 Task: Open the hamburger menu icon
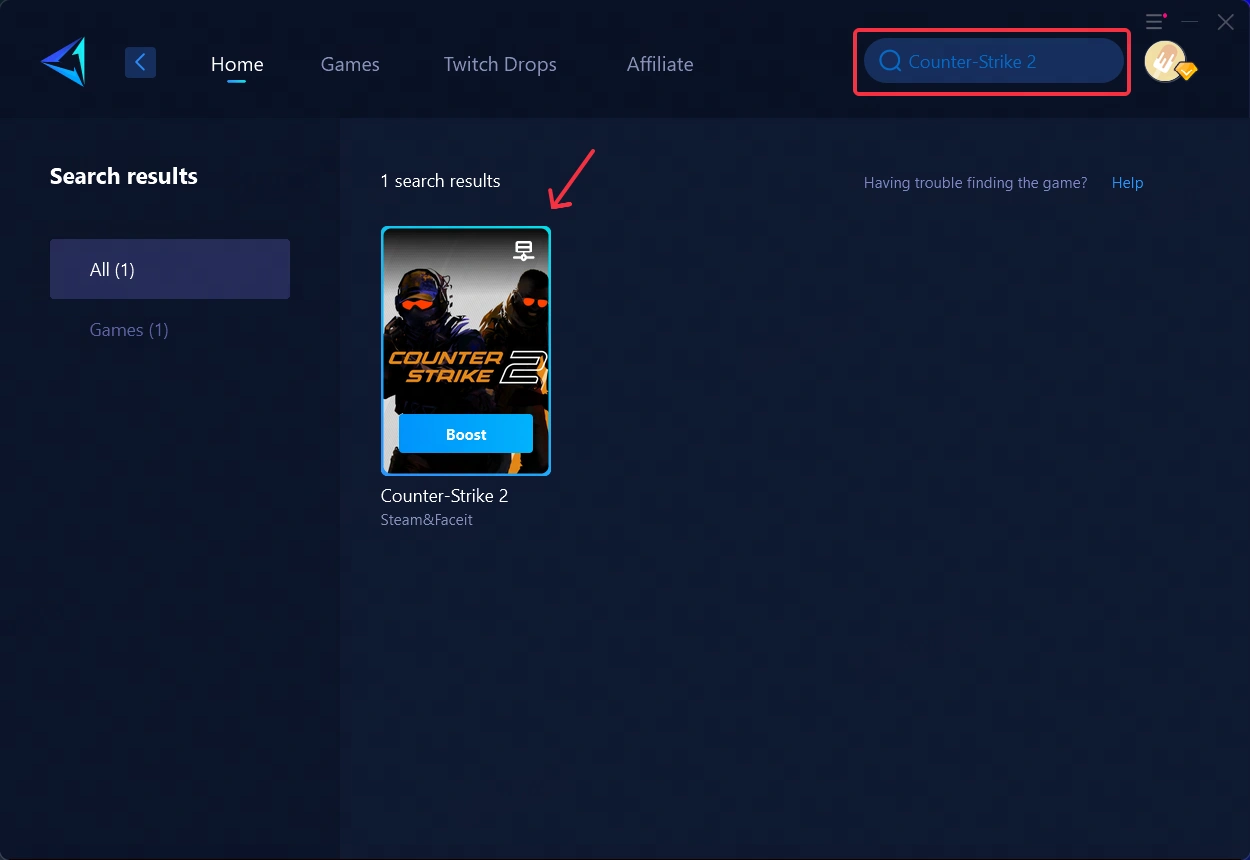pos(1155,22)
